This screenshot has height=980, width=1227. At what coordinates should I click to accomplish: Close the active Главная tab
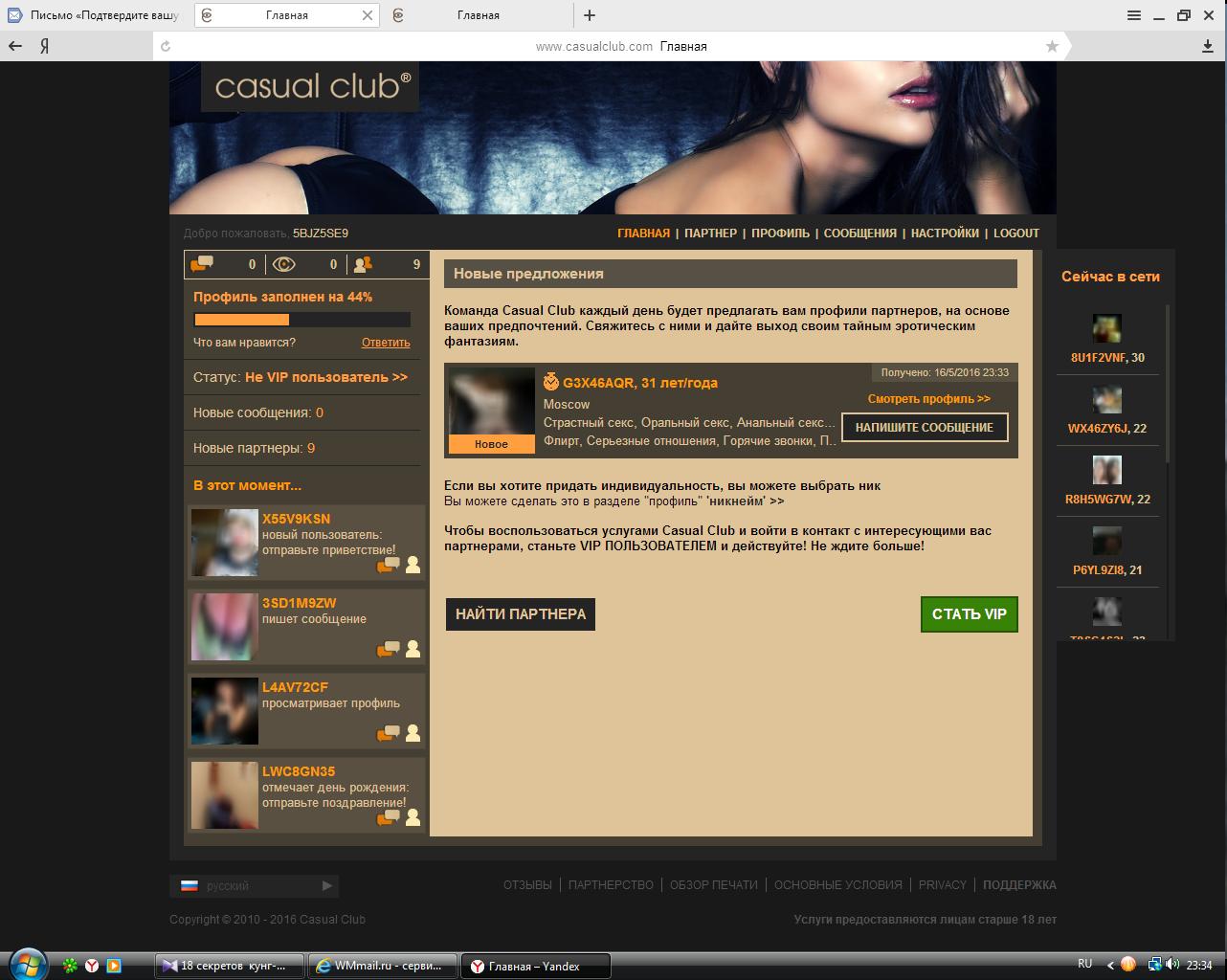(x=368, y=15)
